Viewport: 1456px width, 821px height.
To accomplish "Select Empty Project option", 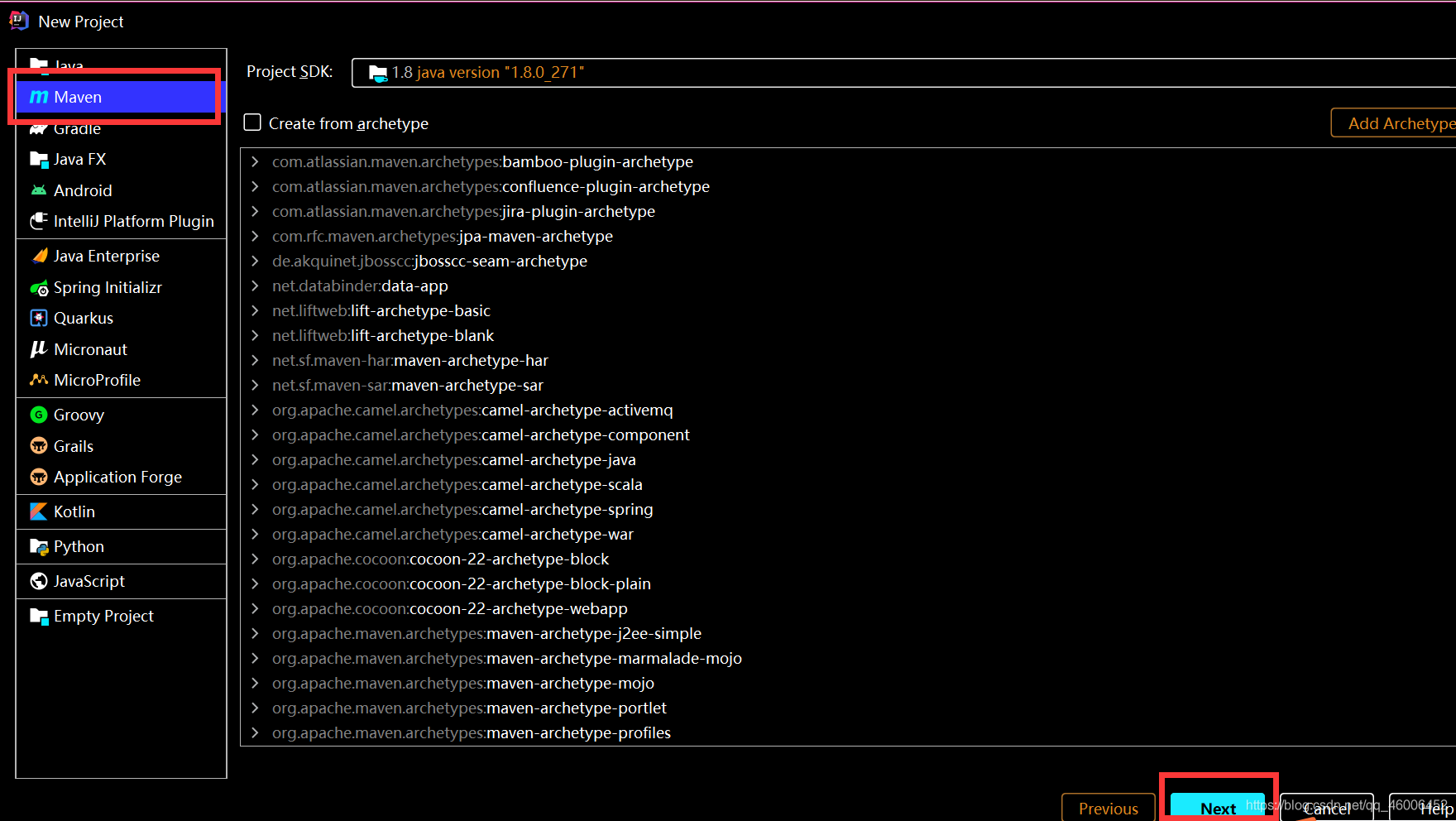I will click(121, 616).
